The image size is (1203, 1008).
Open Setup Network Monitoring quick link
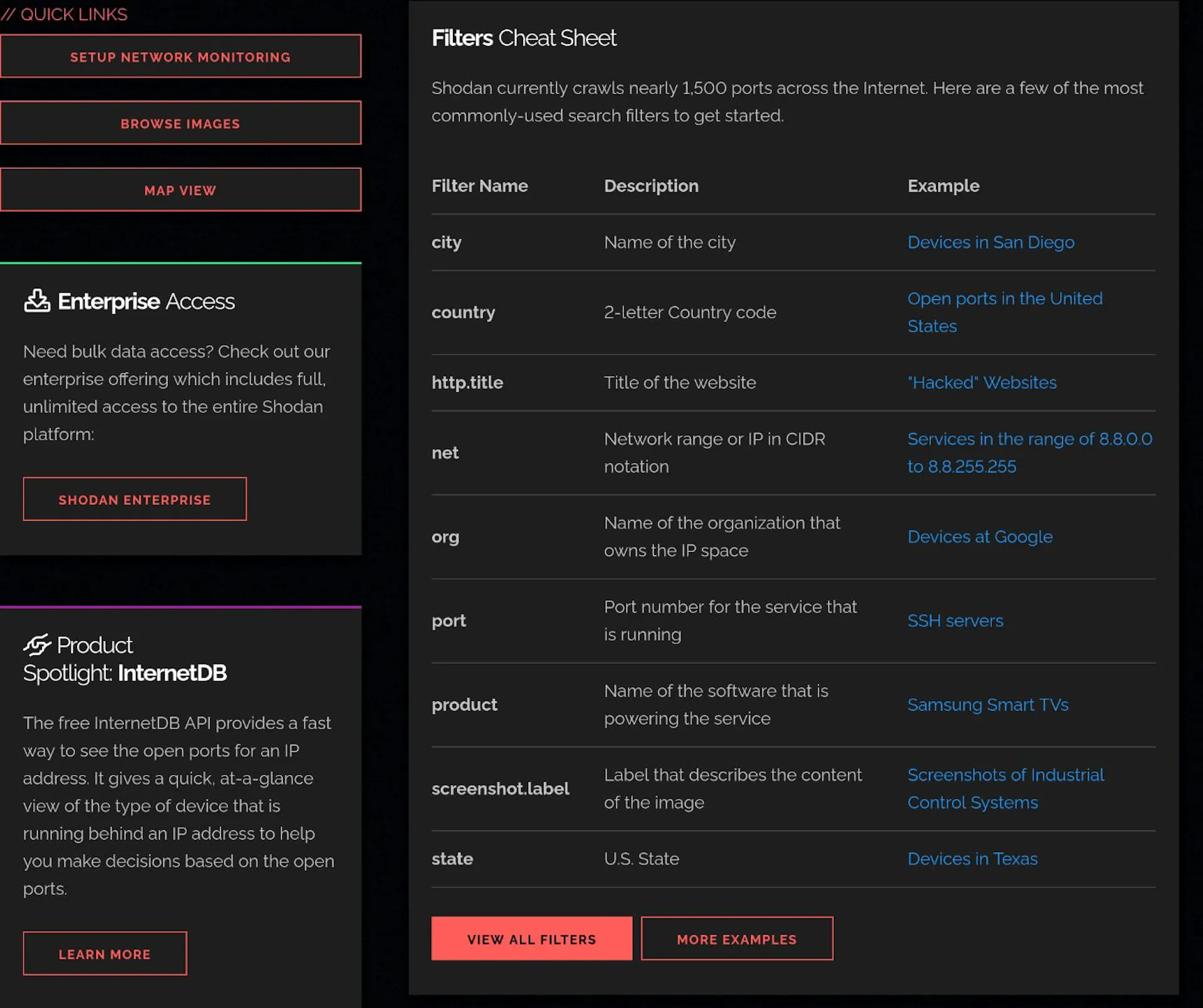[180, 56]
